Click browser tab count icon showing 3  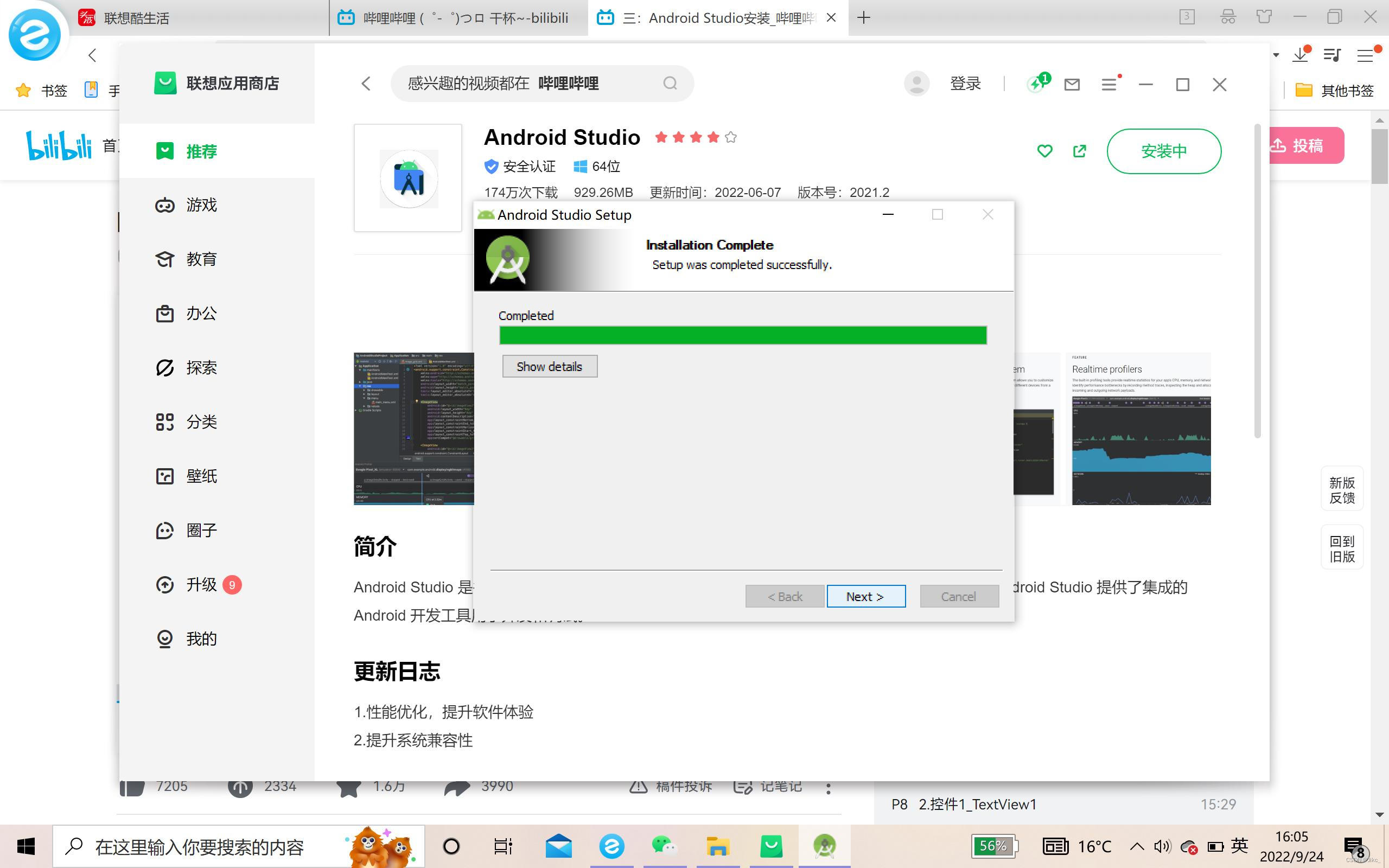1187,17
